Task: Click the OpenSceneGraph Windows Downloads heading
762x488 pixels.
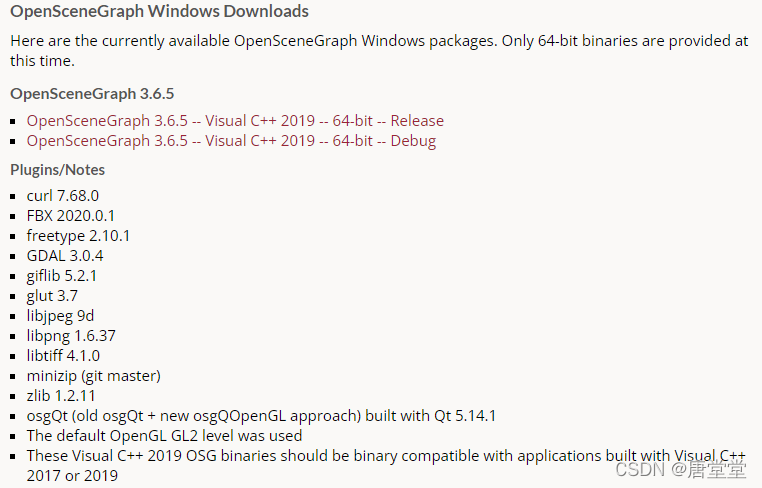Action: (x=159, y=12)
